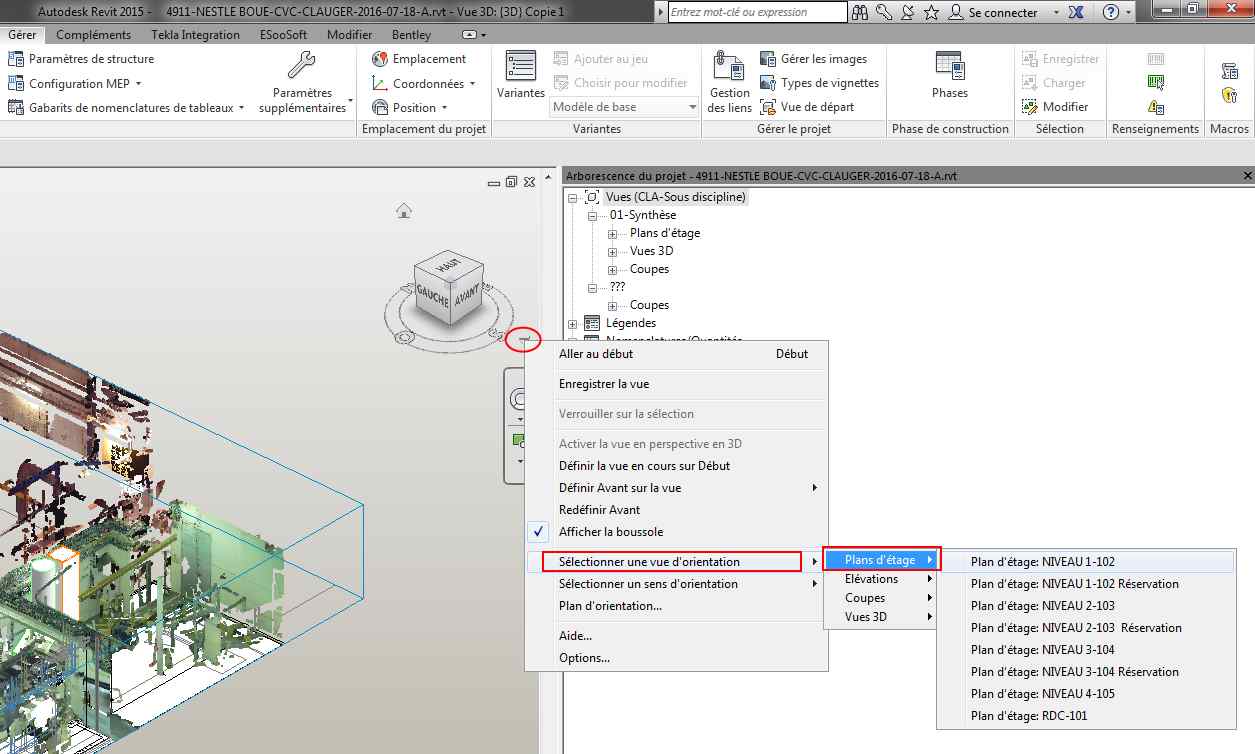Click the Communication Center satellite icon

point(908,12)
